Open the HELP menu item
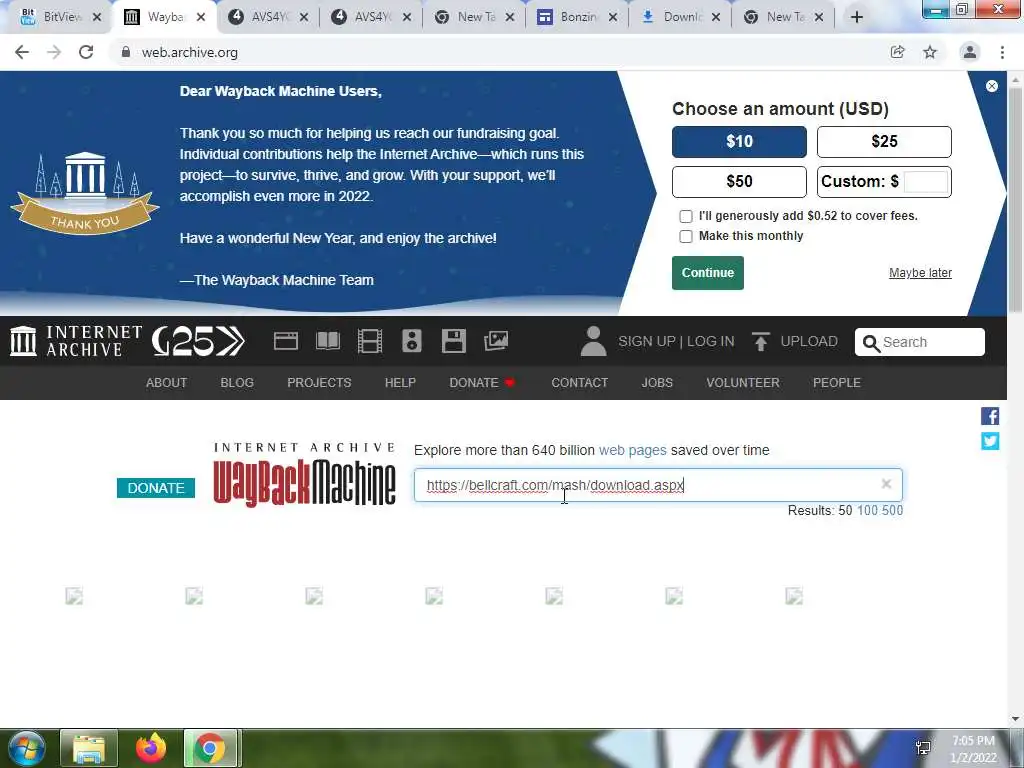Image resolution: width=1024 pixels, height=768 pixels. [x=400, y=383]
